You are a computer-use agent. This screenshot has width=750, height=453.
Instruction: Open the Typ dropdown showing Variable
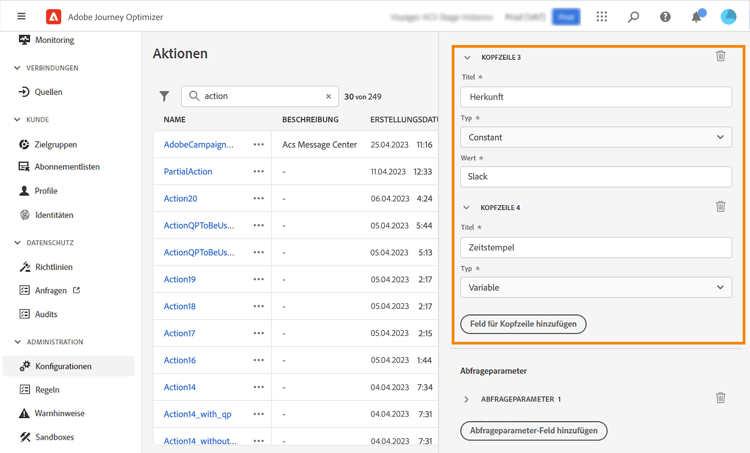596,287
